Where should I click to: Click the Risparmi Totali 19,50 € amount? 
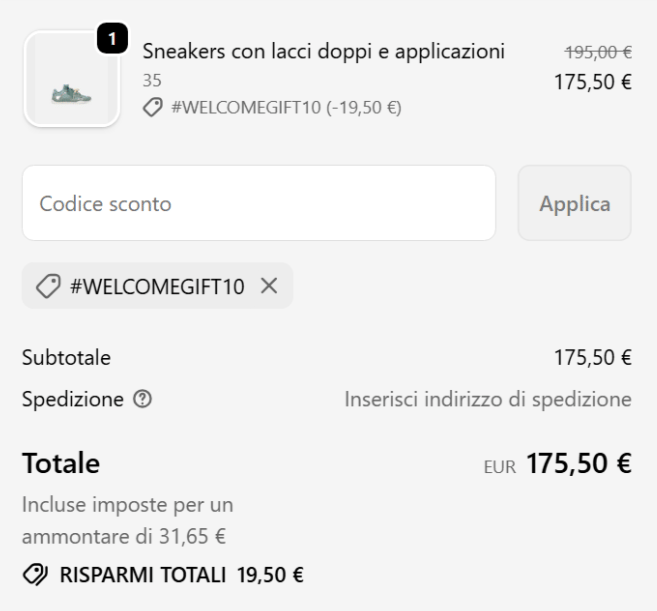click(x=270, y=574)
